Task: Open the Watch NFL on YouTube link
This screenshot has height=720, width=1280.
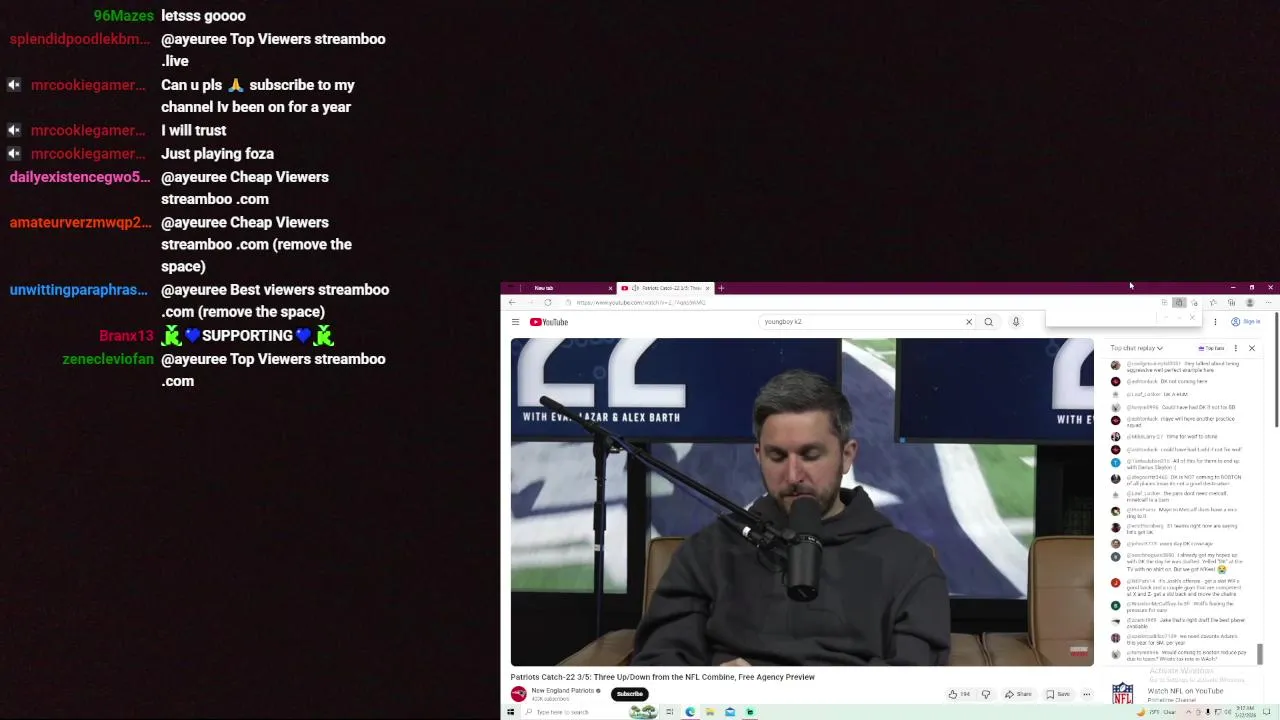Action: click(x=1185, y=691)
